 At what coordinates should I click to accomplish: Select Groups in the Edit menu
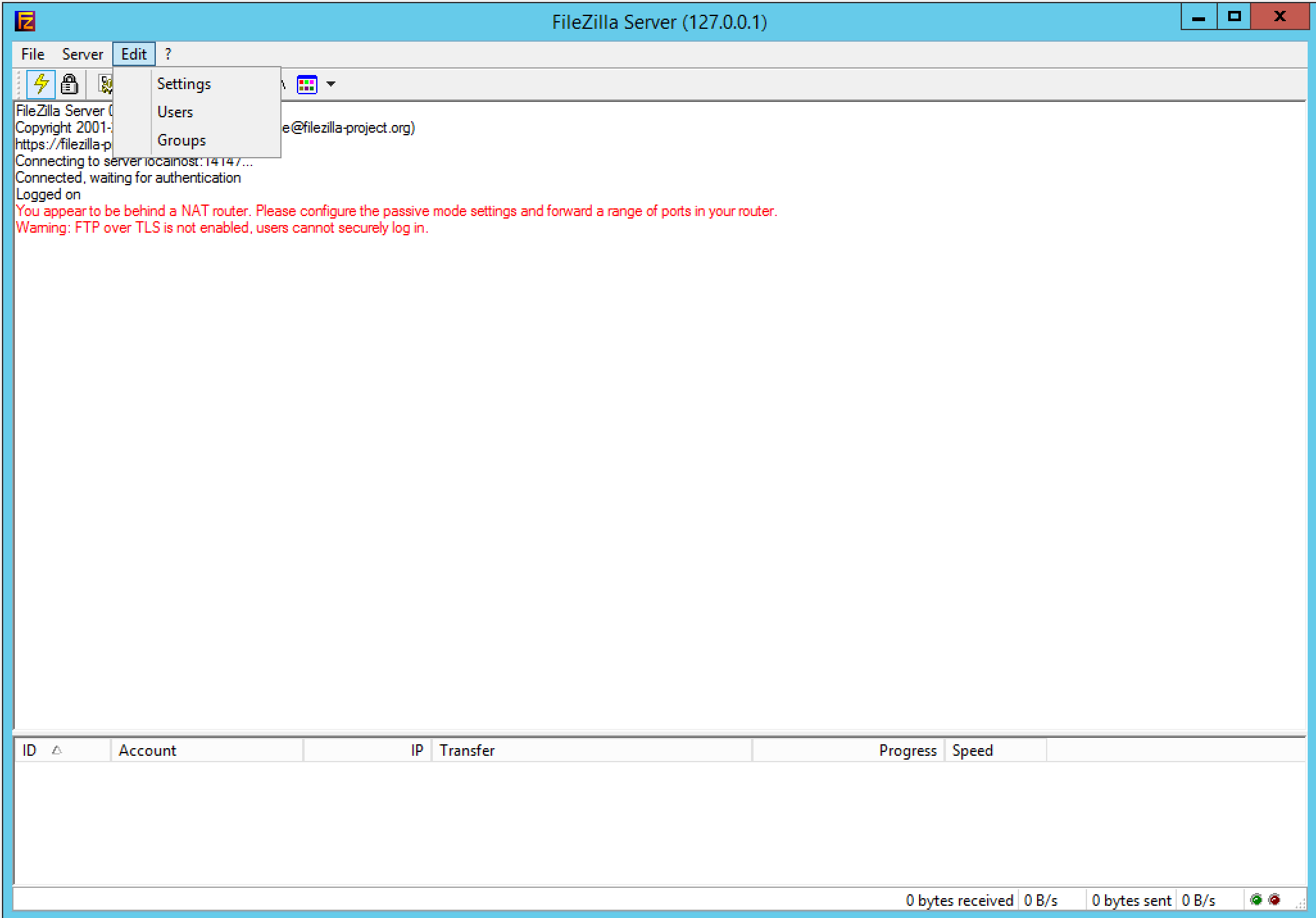point(181,140)
